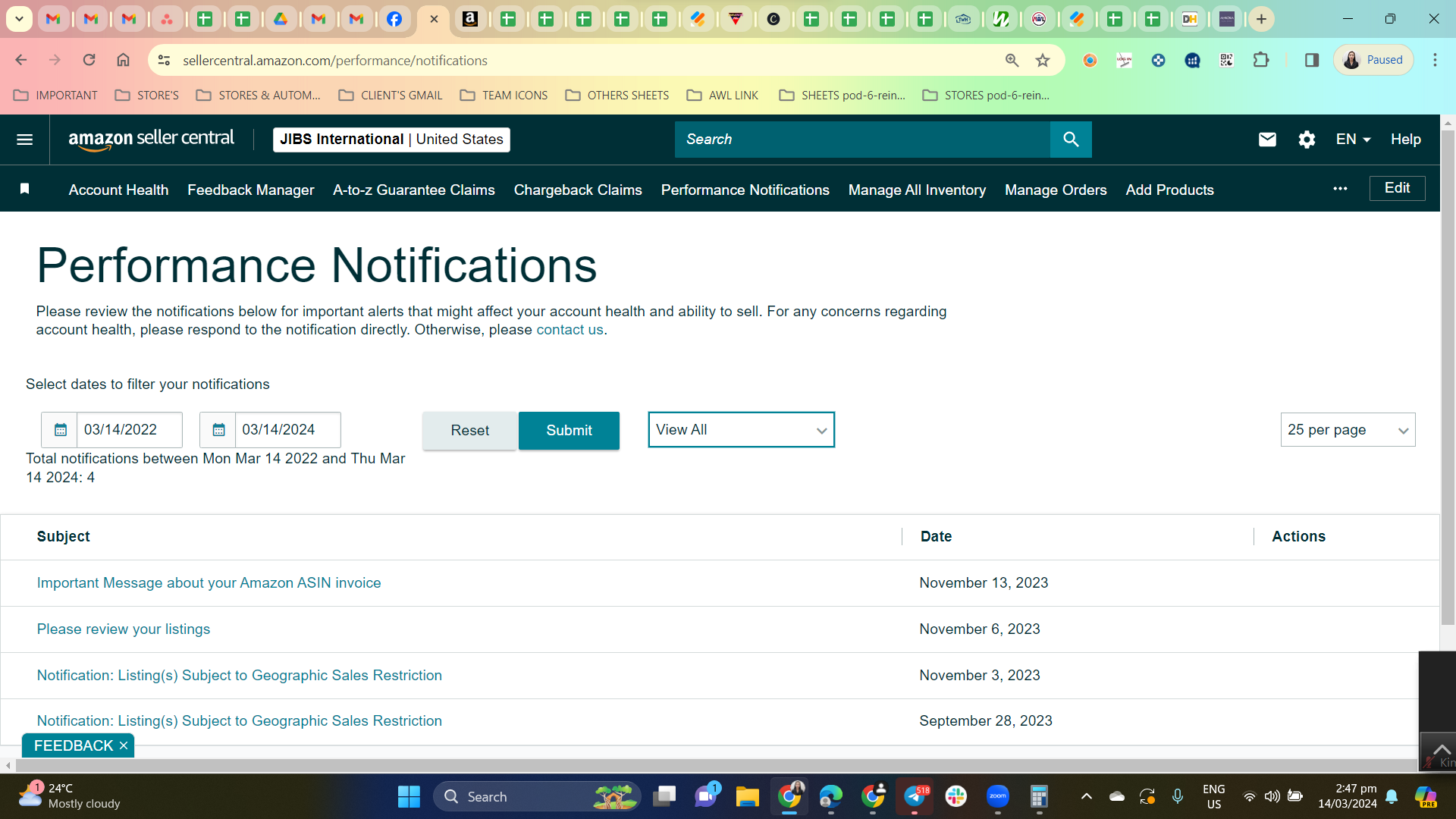Expand the View All filter dropdown
1456x819 pixels.
point(741,430)
